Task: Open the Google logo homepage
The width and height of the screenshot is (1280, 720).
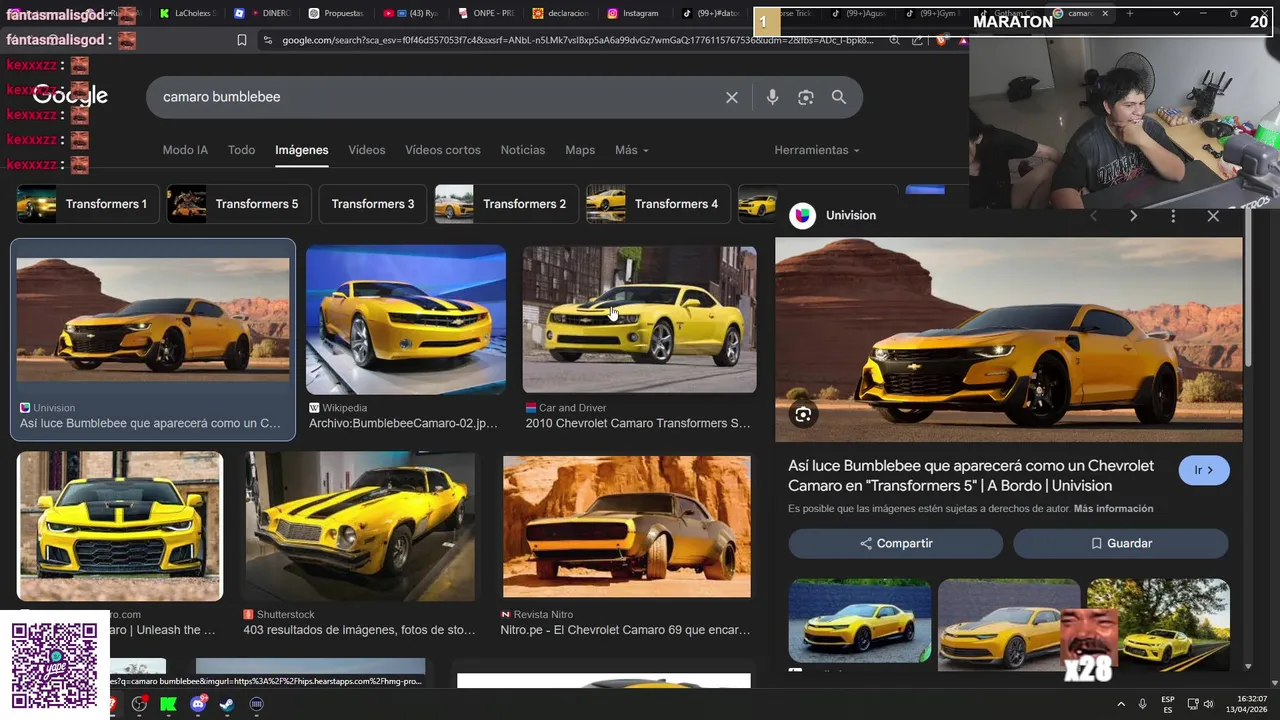Action: click(x=70, y=96)
